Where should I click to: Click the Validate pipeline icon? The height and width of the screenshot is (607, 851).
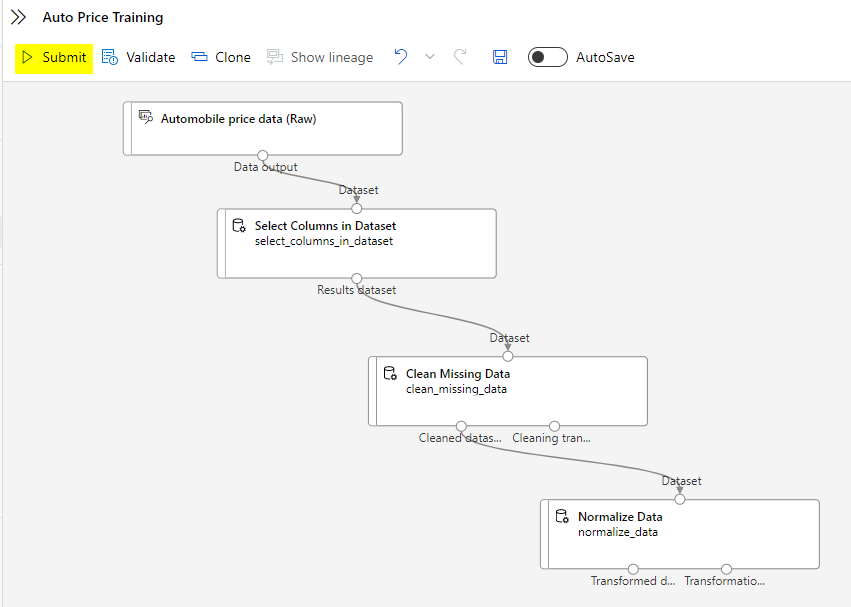coord(110,57)
